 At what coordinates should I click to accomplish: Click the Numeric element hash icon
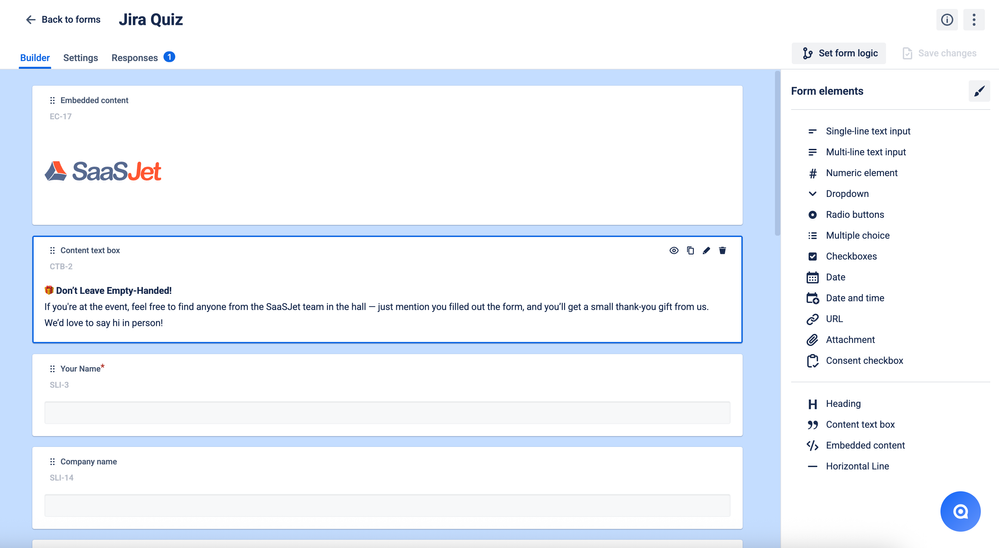click(812, 173)
